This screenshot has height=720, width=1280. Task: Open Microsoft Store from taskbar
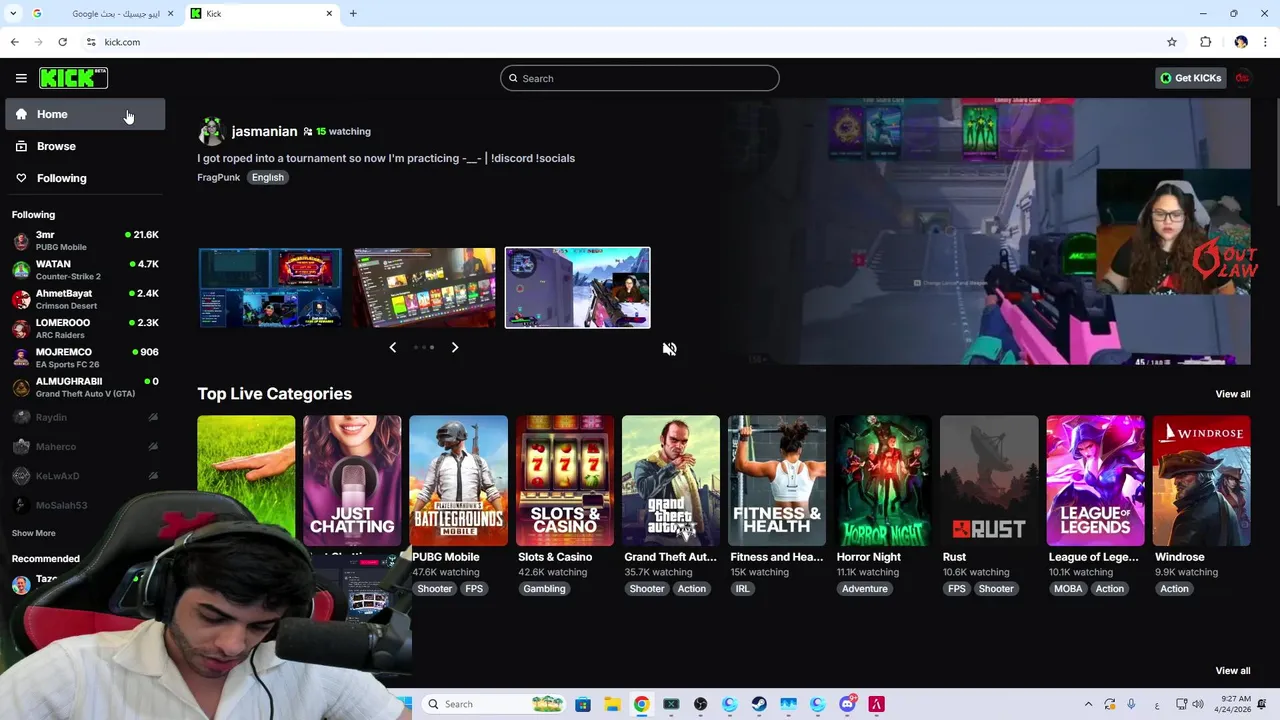coord(583,704)
